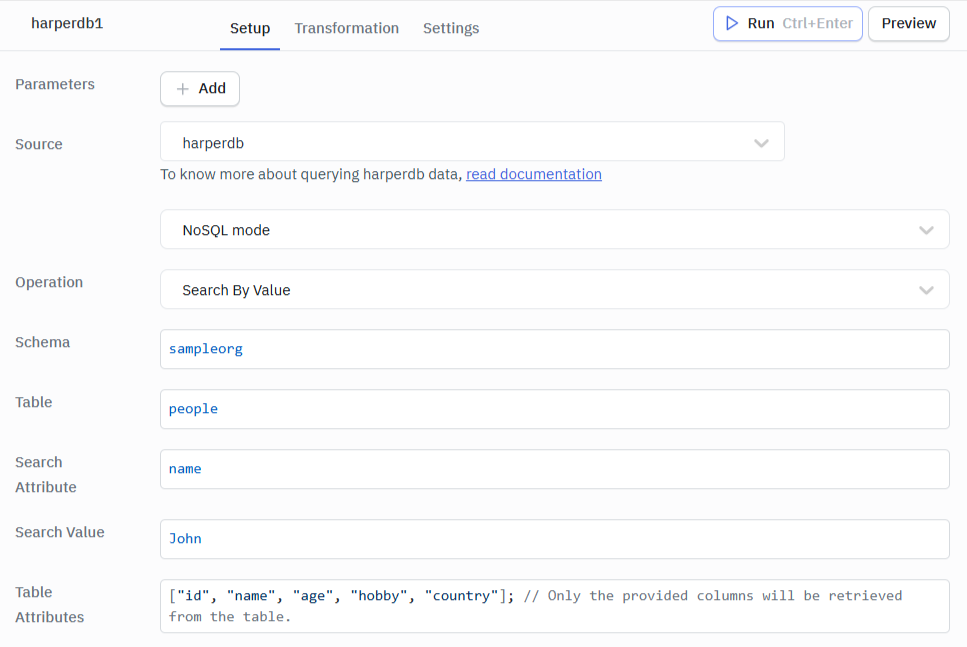Image resolution: width=967 pixels, height=647 pixels.
Task: Open the Transformation tab
Action: coord(347,28)
